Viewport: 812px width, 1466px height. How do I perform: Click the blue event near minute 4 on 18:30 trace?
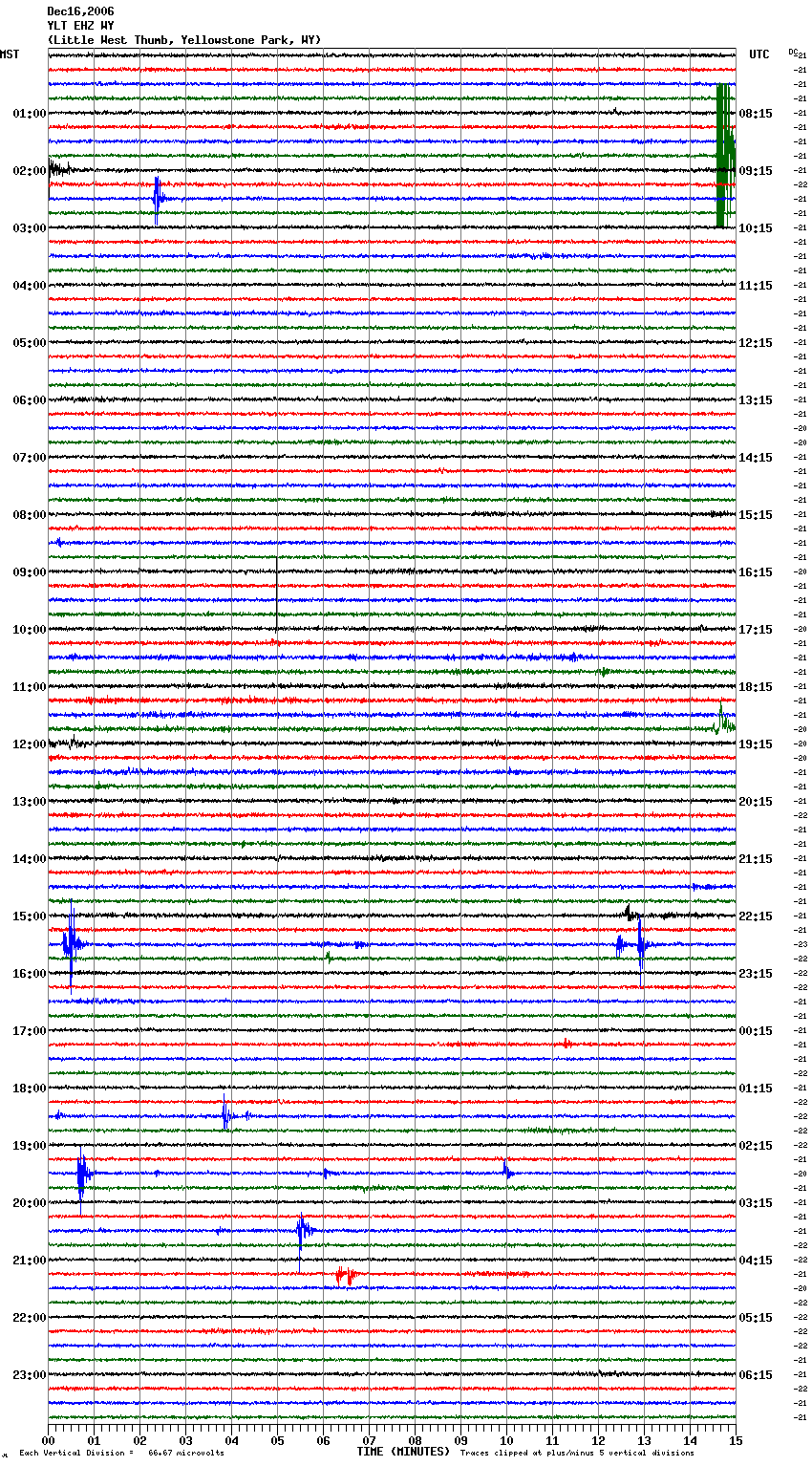coord(225,1114)
